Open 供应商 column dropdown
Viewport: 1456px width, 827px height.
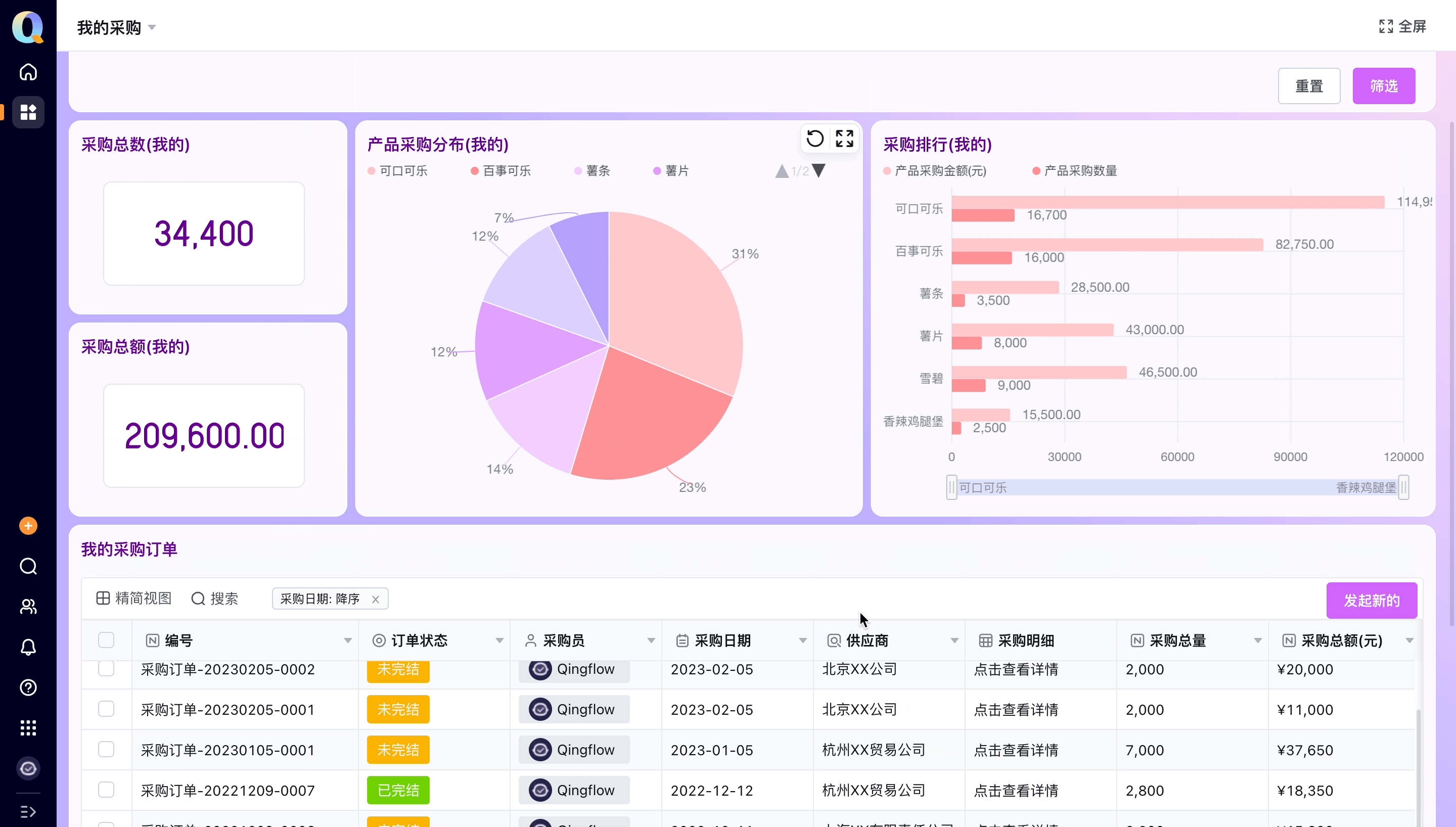(954, 640)
